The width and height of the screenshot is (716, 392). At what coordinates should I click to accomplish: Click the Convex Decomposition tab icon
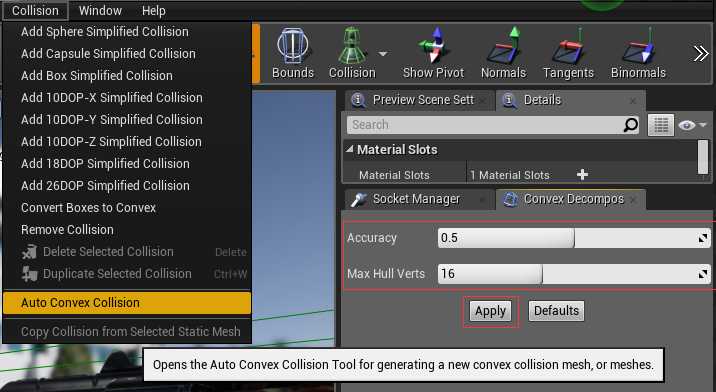510,200
